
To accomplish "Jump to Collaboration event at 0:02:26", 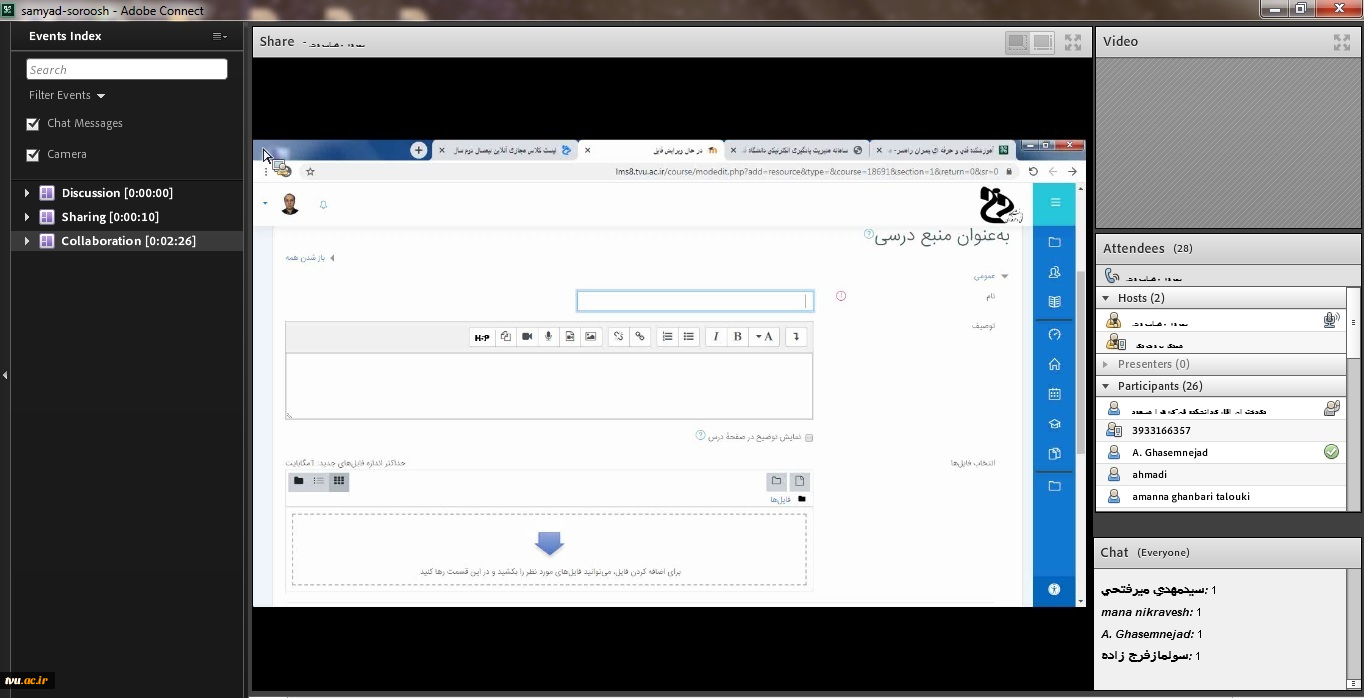I will pos(128,241).
